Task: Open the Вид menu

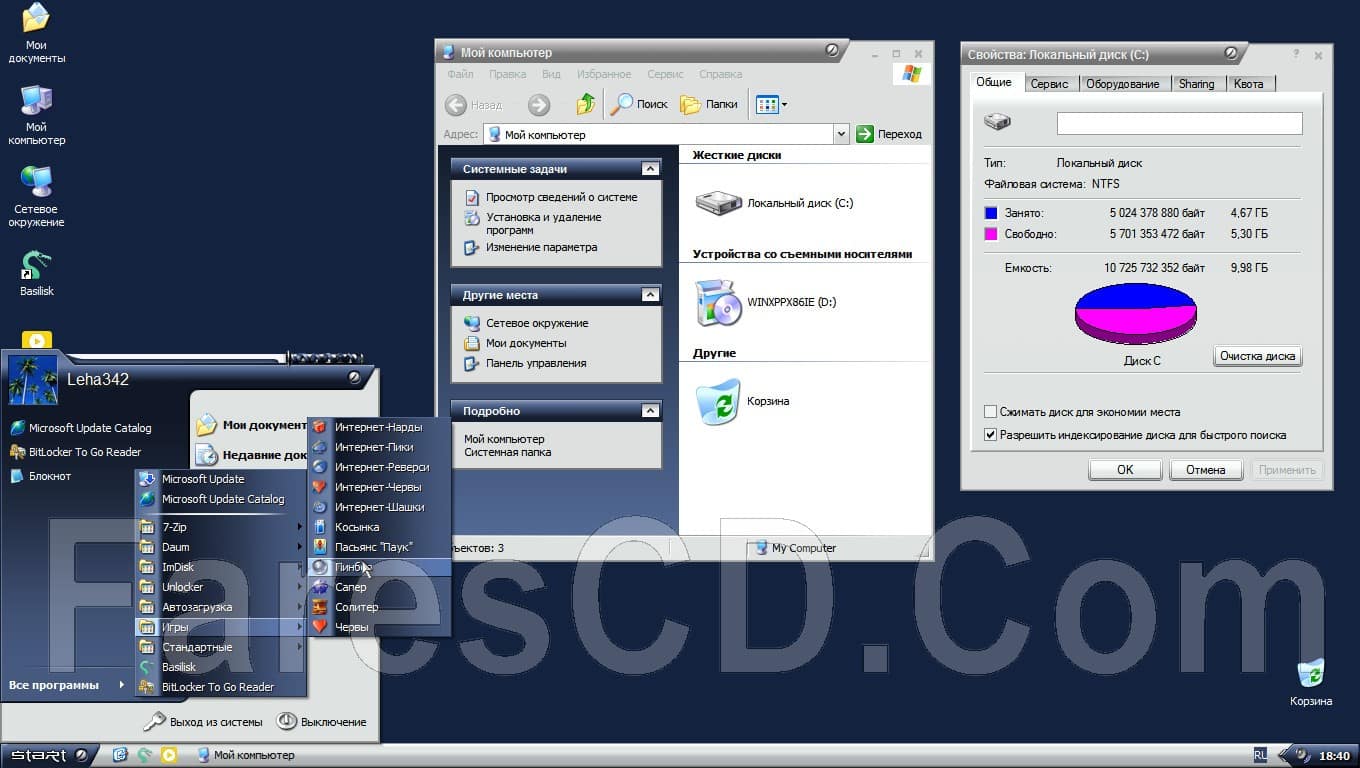Action: pos(551,74)
